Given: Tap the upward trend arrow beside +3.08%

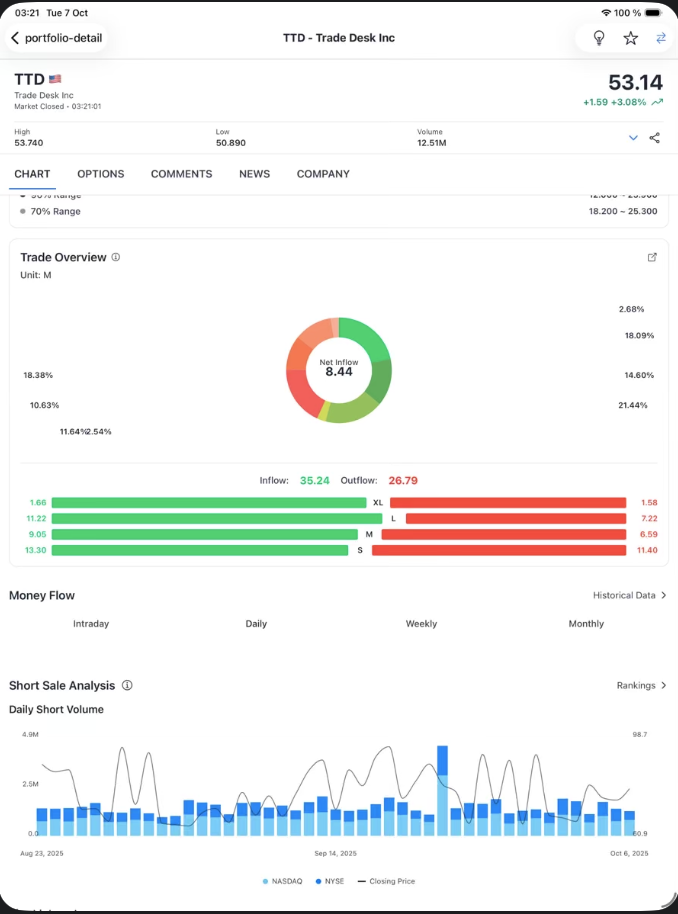Looking at the screenshot, I should point(658,102).
